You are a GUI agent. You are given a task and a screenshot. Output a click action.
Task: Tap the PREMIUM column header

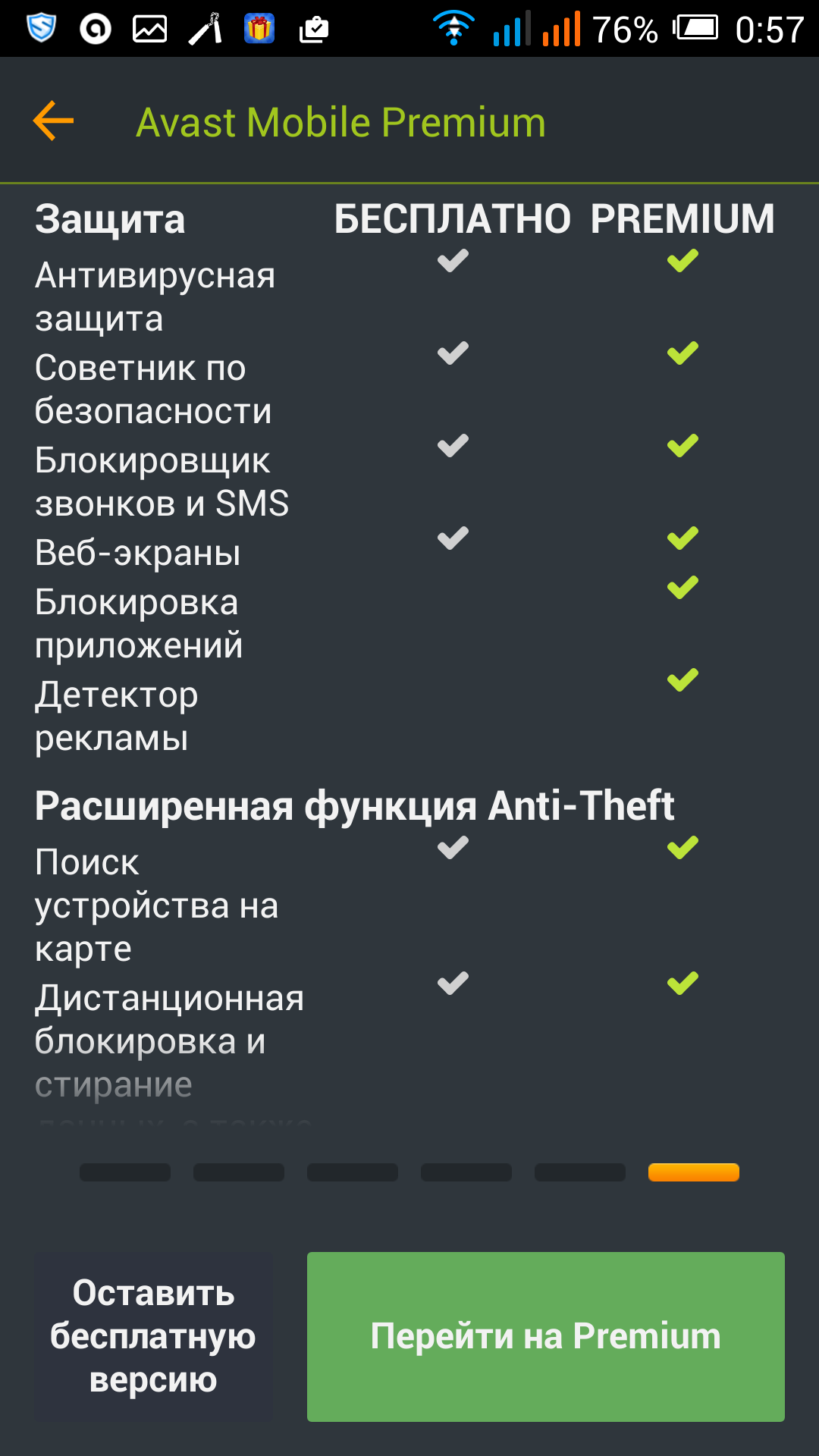click(x=682, y=219)
